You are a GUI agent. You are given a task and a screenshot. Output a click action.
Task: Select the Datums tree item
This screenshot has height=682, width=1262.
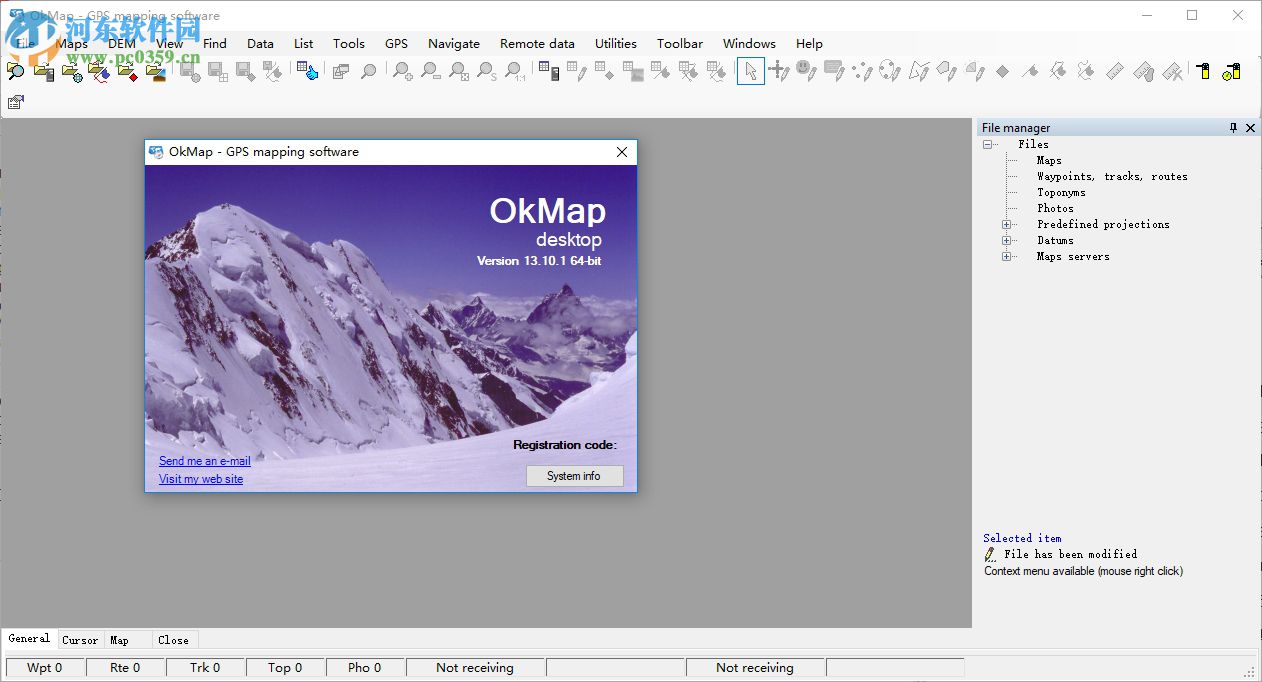click(1055, 240)
